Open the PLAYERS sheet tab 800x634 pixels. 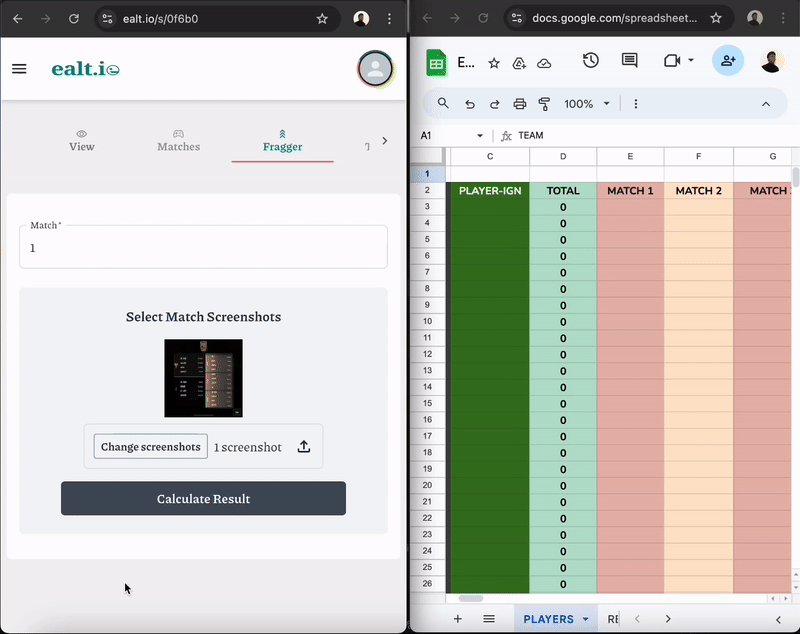pos(548,619)
